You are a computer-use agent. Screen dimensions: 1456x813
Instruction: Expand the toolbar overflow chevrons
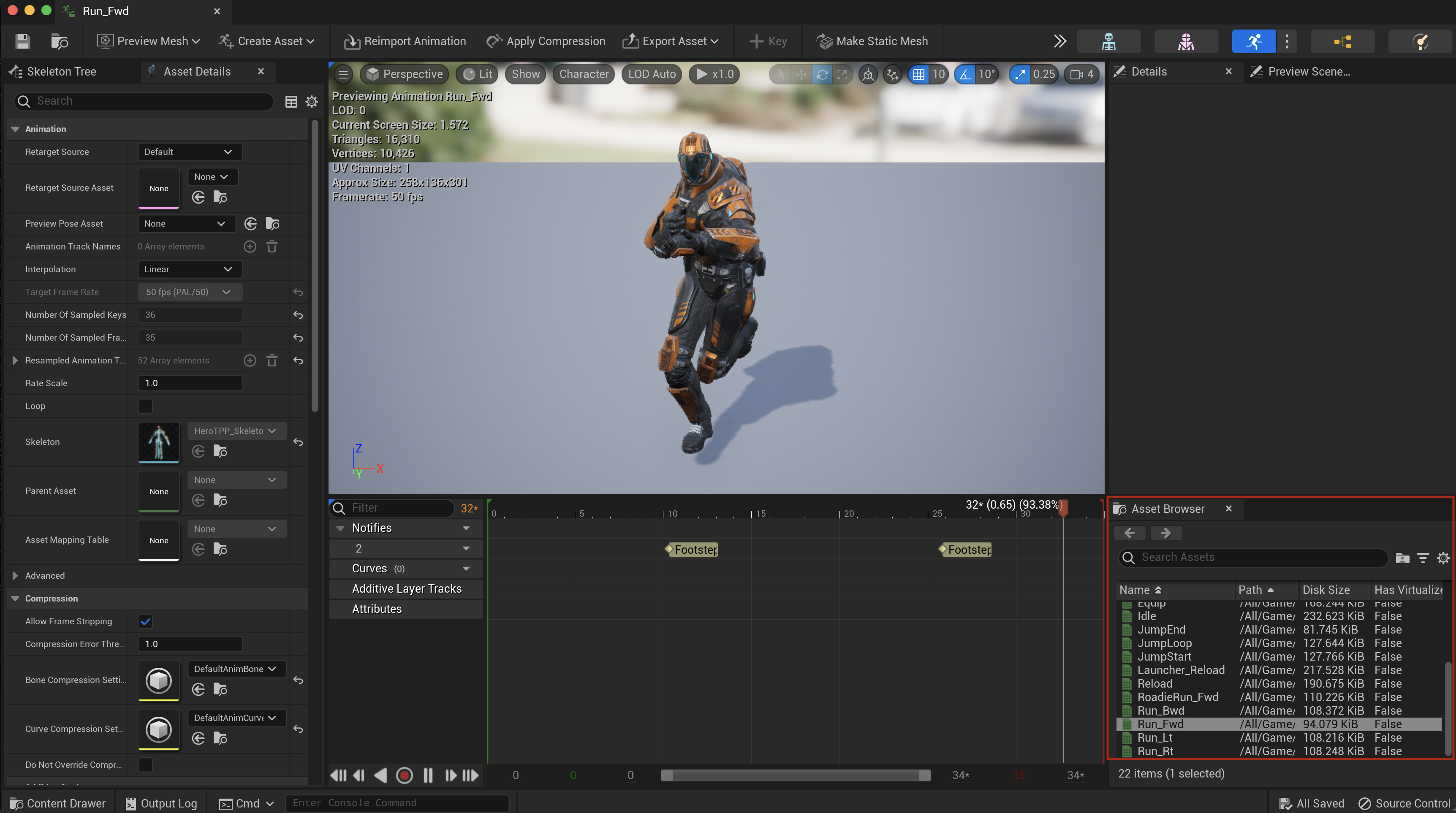[1060, 41]
